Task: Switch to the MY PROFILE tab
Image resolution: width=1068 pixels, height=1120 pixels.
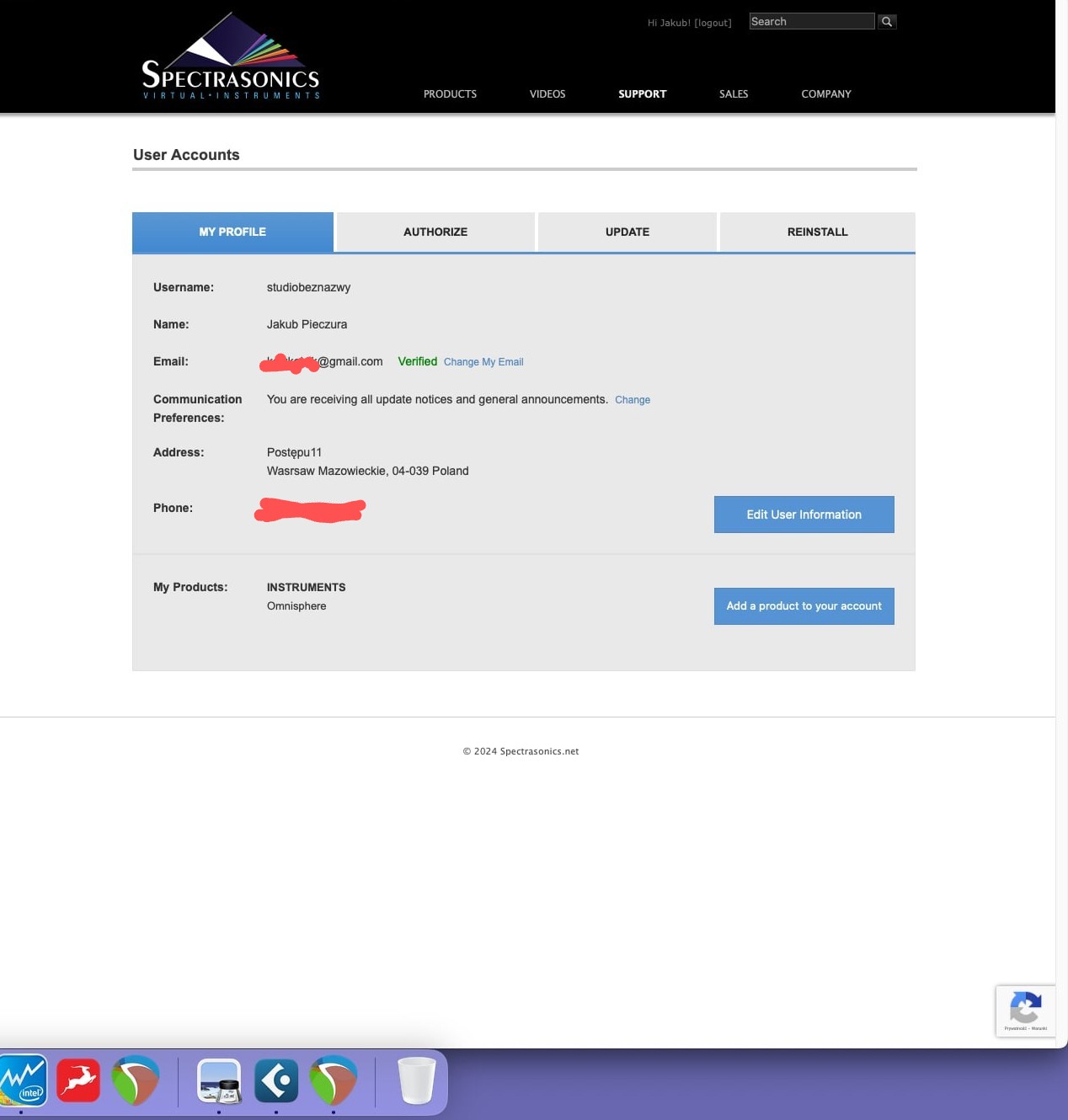Action: point(232,232)
